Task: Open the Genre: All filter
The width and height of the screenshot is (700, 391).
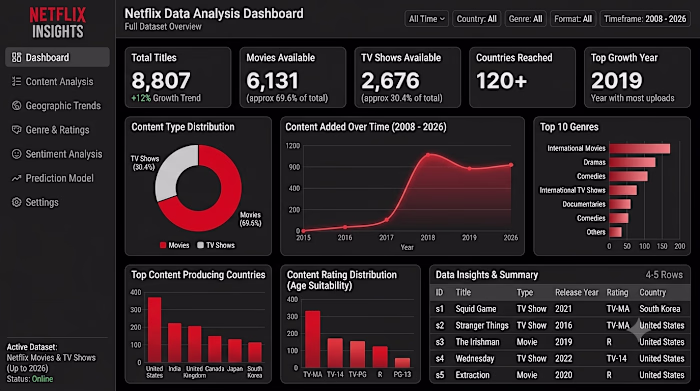Action: 525,19
